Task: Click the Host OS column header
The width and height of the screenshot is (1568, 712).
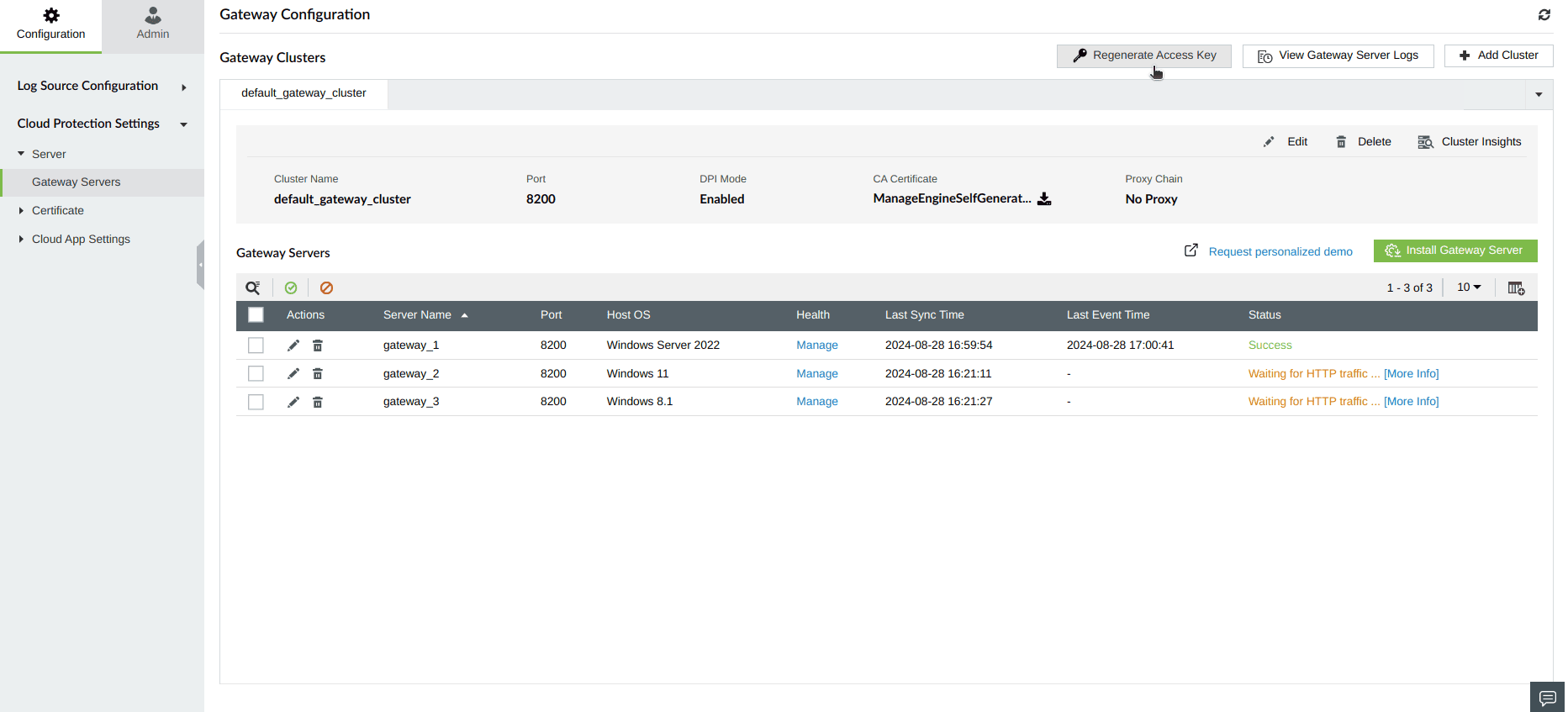Action: coord(629,315)
